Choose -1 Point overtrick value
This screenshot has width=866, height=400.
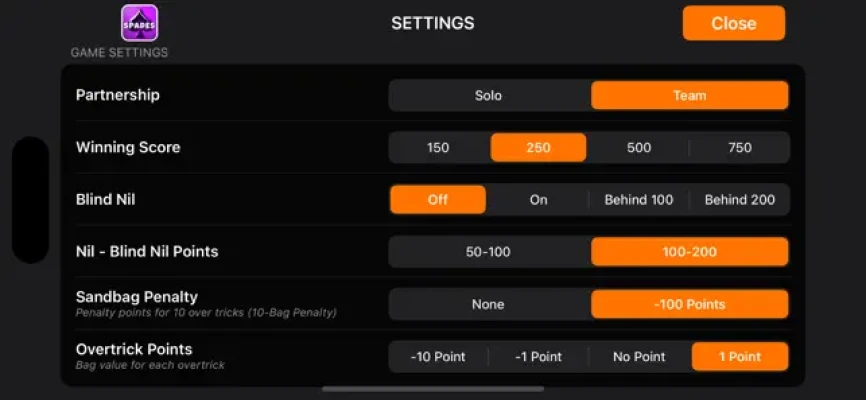click(538, 357)
